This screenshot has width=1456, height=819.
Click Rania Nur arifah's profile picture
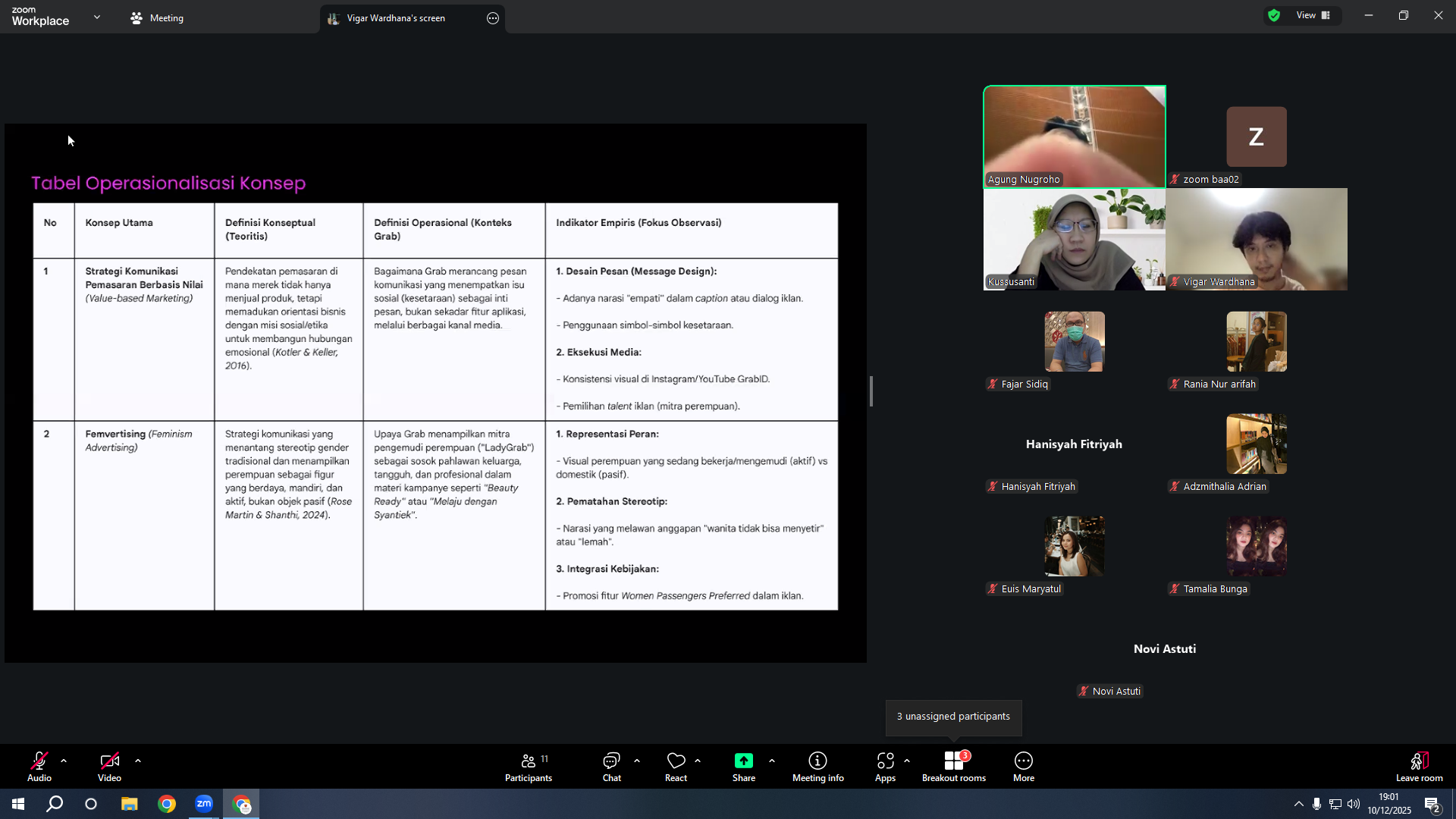(1257, 341)
